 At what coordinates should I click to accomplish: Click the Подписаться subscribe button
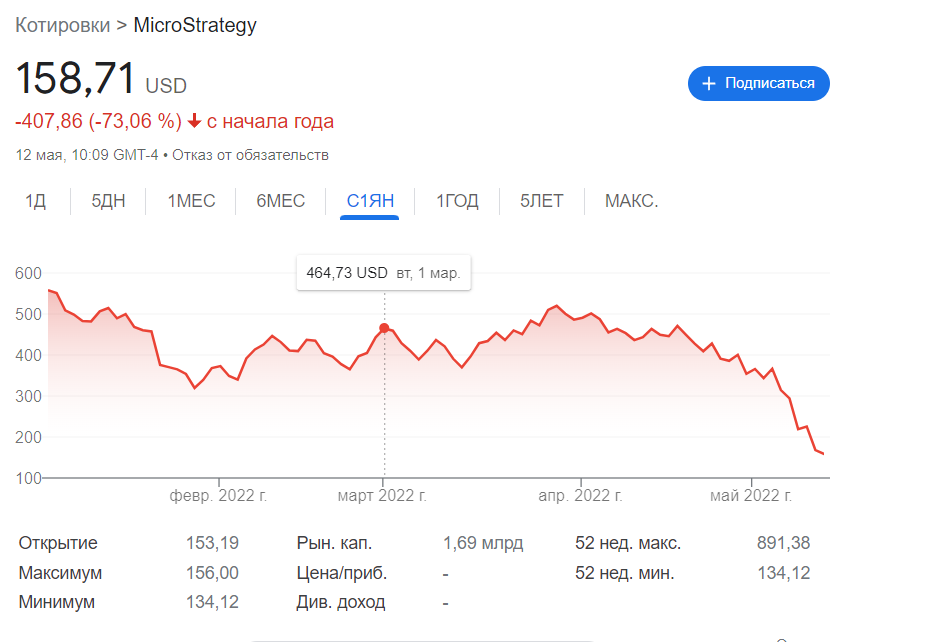(758, 83)
